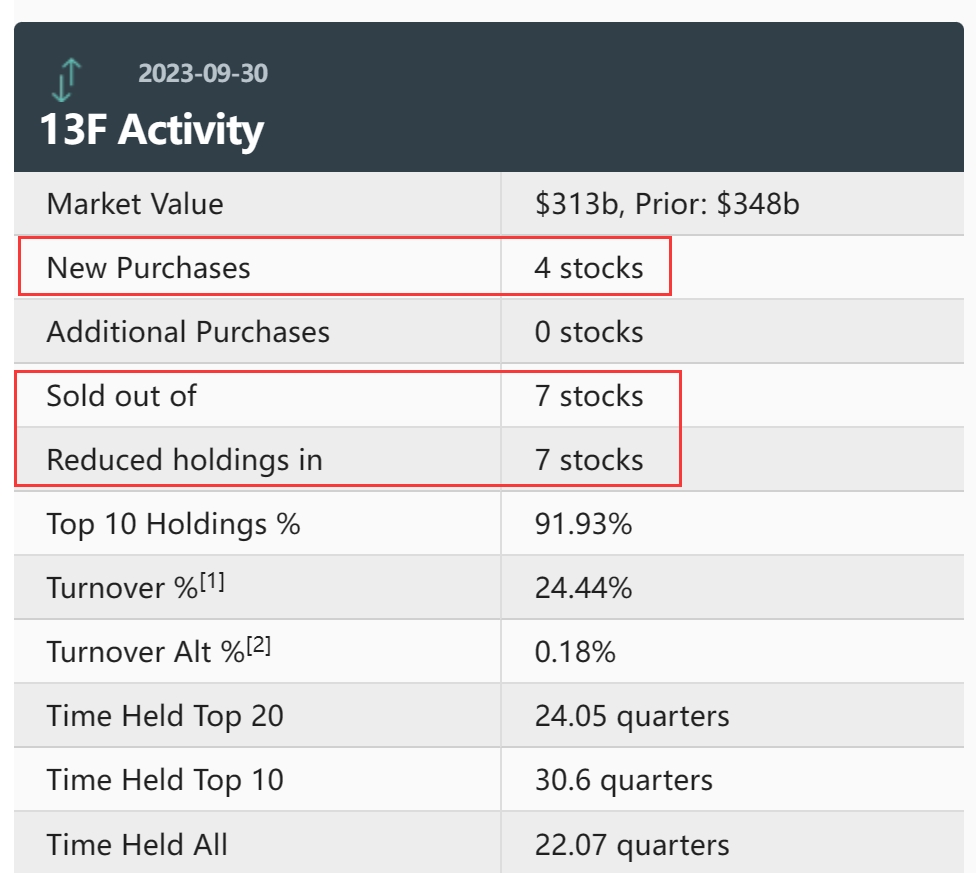Click the 24.44% turnover value
This screenshot has height=873, width=976.
tap(583, 588)
